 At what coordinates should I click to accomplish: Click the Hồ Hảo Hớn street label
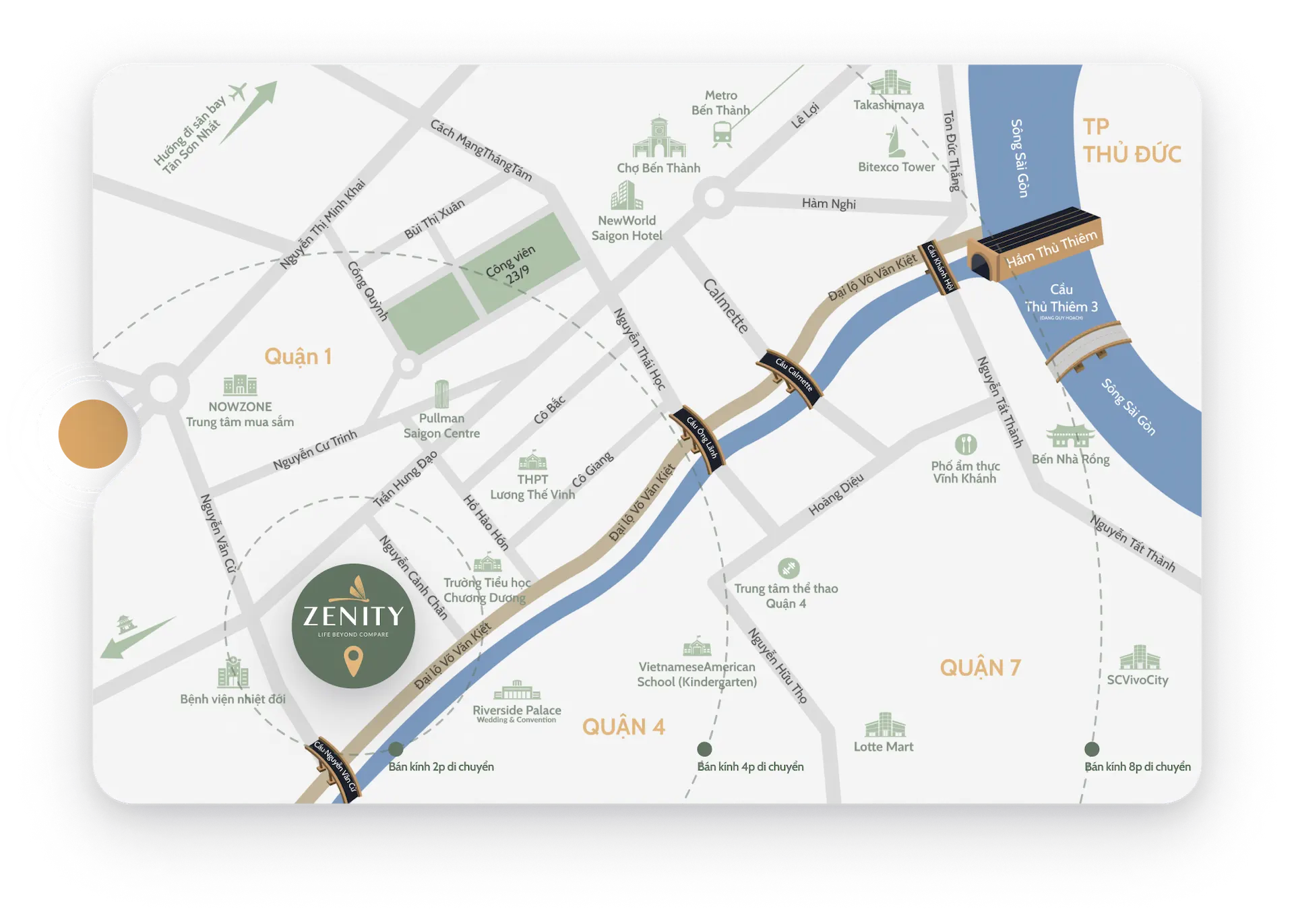[x=486, y=522]
